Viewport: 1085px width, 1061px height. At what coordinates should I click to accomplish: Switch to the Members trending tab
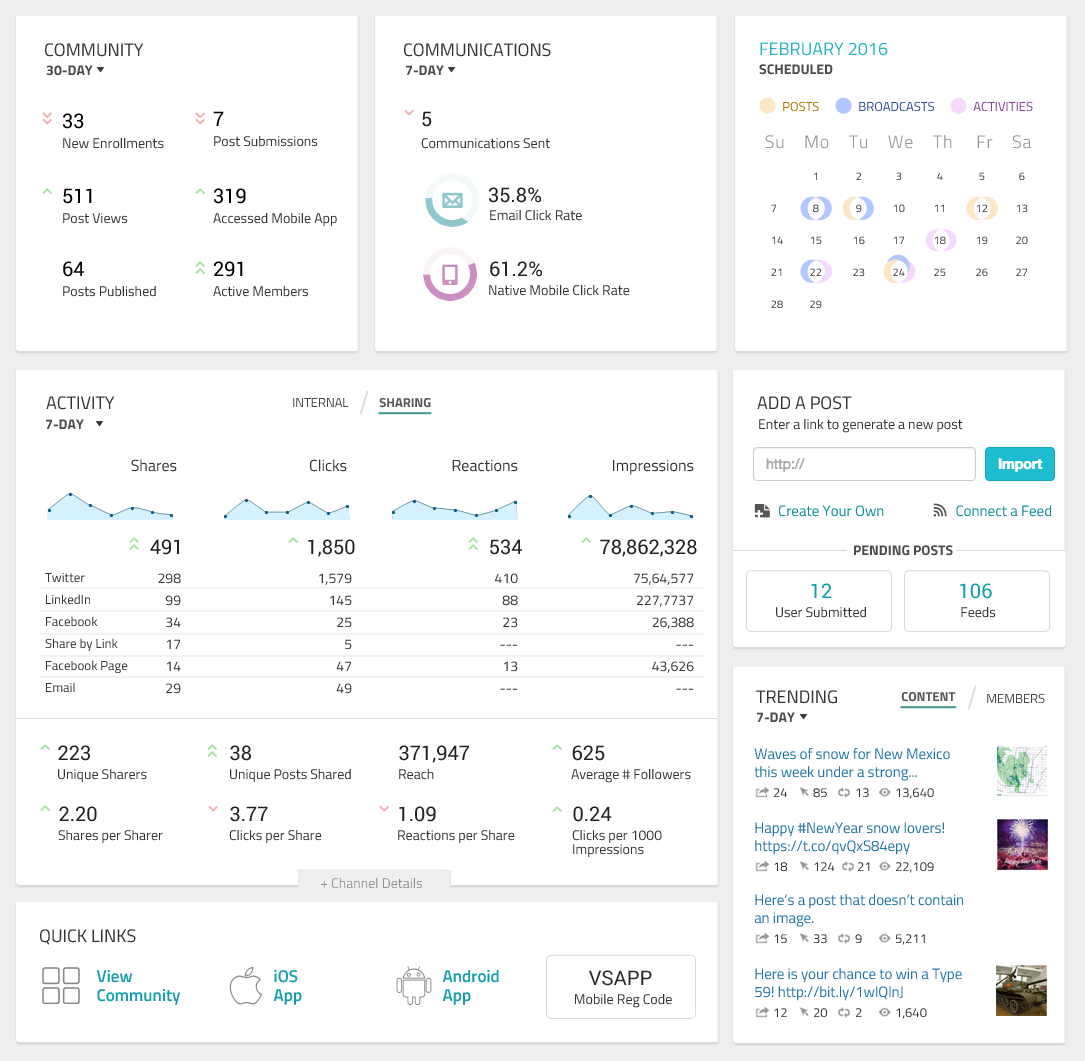(x=1015, y=698)
